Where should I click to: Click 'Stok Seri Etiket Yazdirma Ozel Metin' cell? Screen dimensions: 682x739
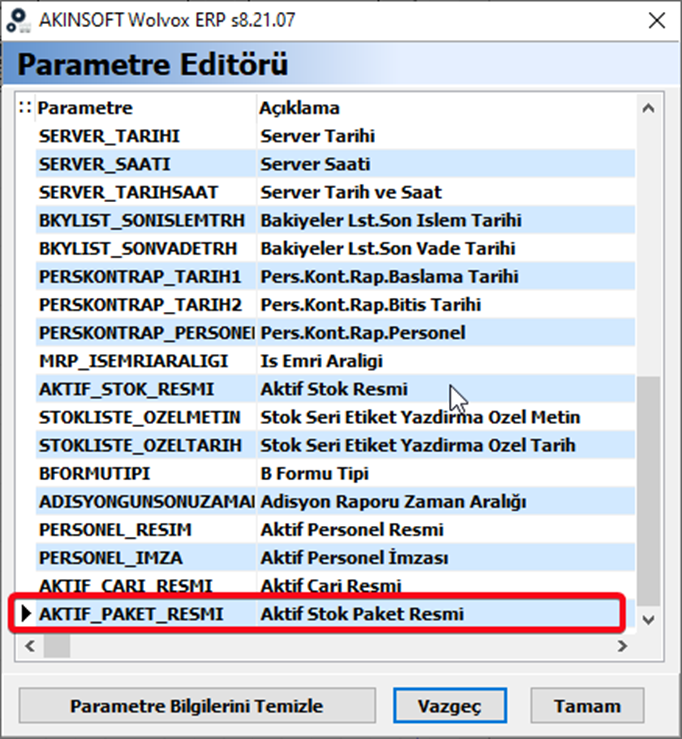[420, 417]
